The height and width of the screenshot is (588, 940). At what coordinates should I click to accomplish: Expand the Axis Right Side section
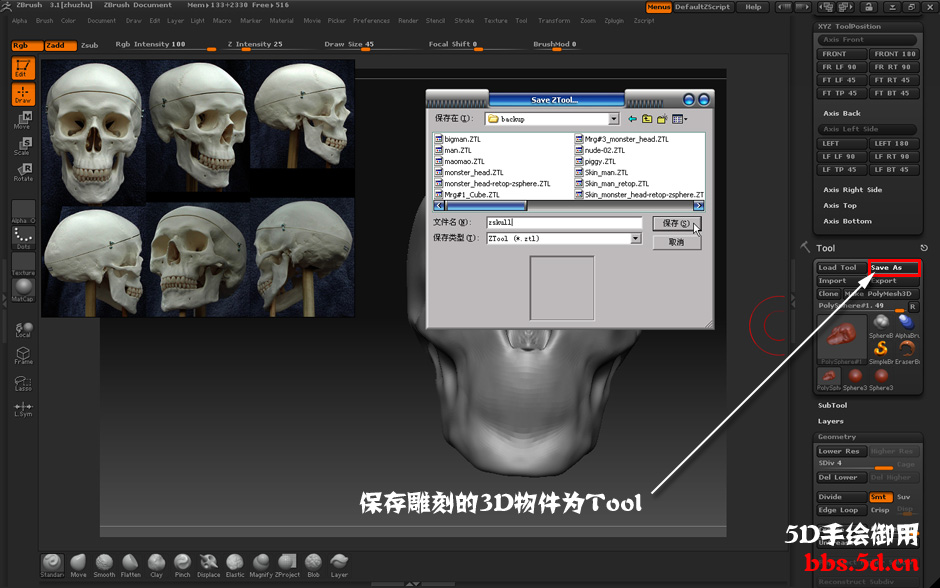click(852, 190)
